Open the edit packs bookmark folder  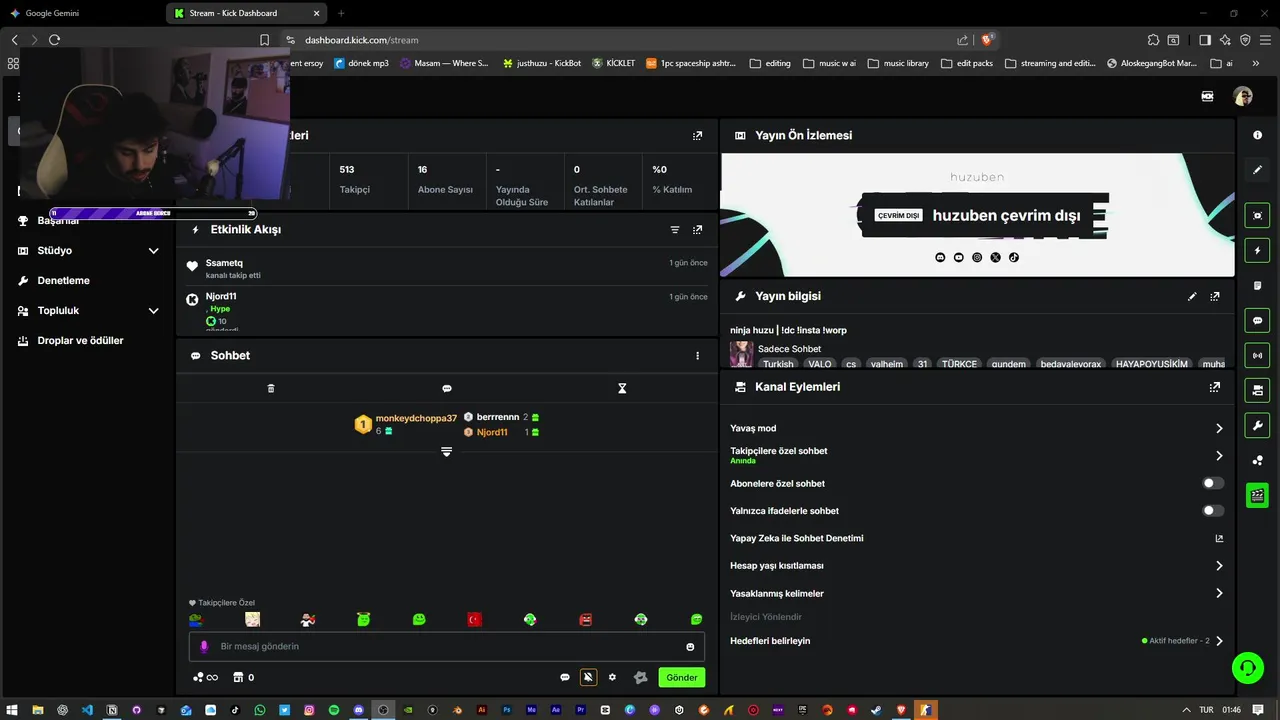click(966, 63)
